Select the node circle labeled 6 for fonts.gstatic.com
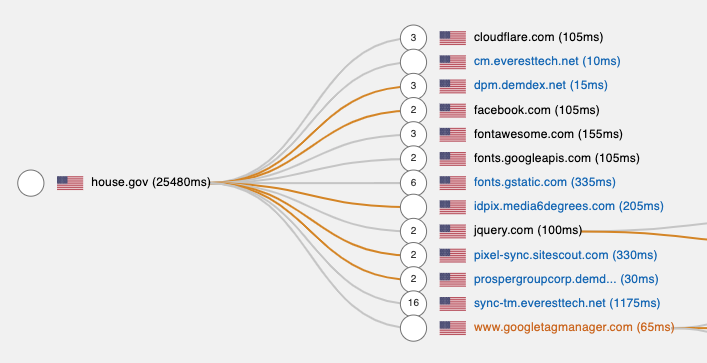 coord(413,183)
